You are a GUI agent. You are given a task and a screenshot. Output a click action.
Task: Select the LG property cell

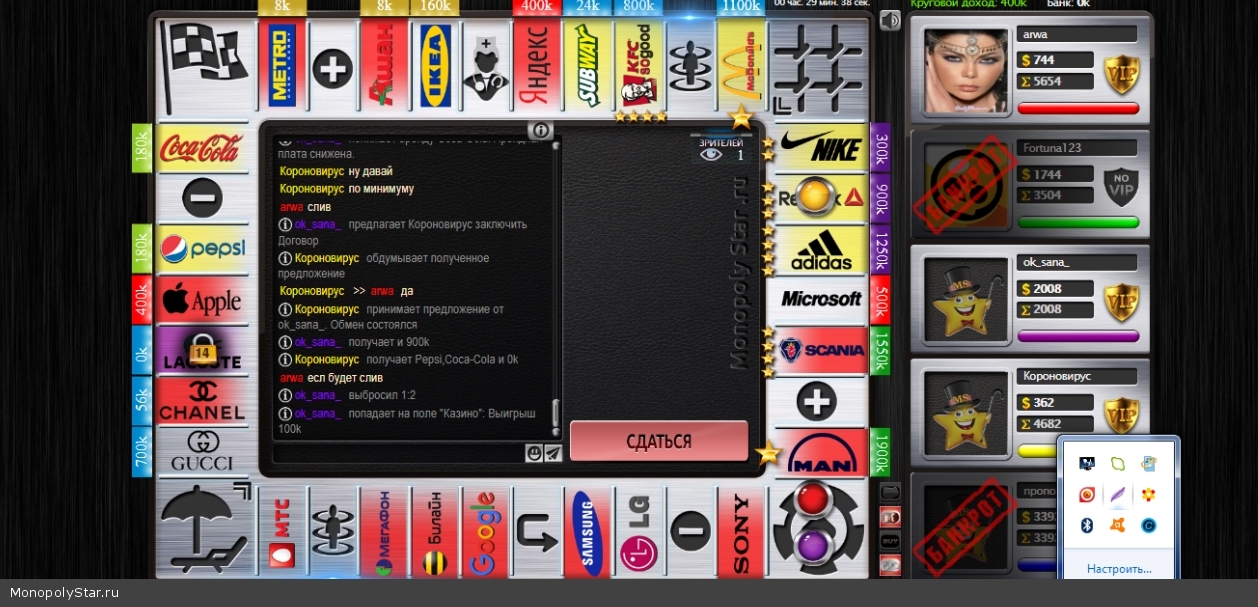(639, 532)
